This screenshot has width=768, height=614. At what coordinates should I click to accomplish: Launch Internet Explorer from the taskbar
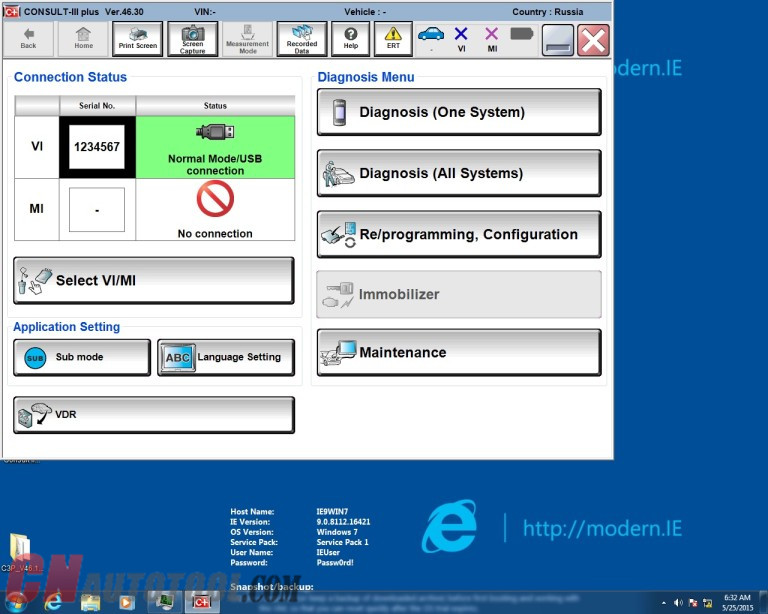[52, 602]
